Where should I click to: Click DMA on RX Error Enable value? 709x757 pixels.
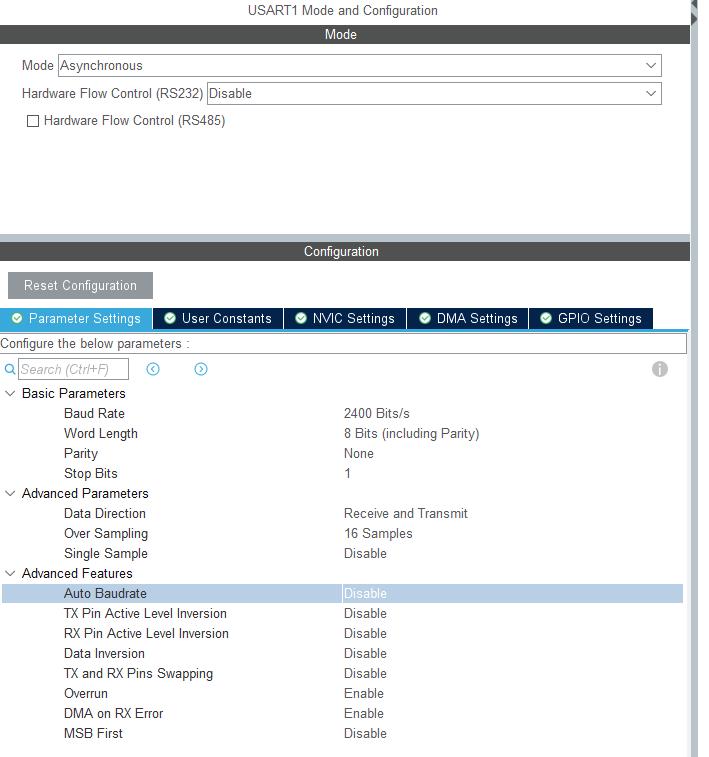pyautogui.click(x=363, y=714)
